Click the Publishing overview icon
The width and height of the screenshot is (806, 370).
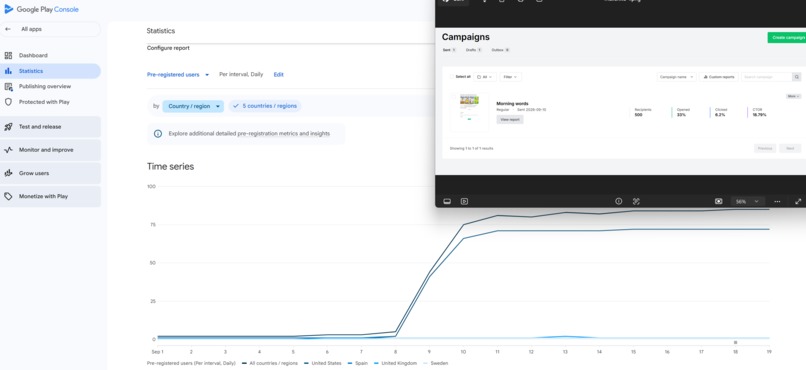click(8, 86)
